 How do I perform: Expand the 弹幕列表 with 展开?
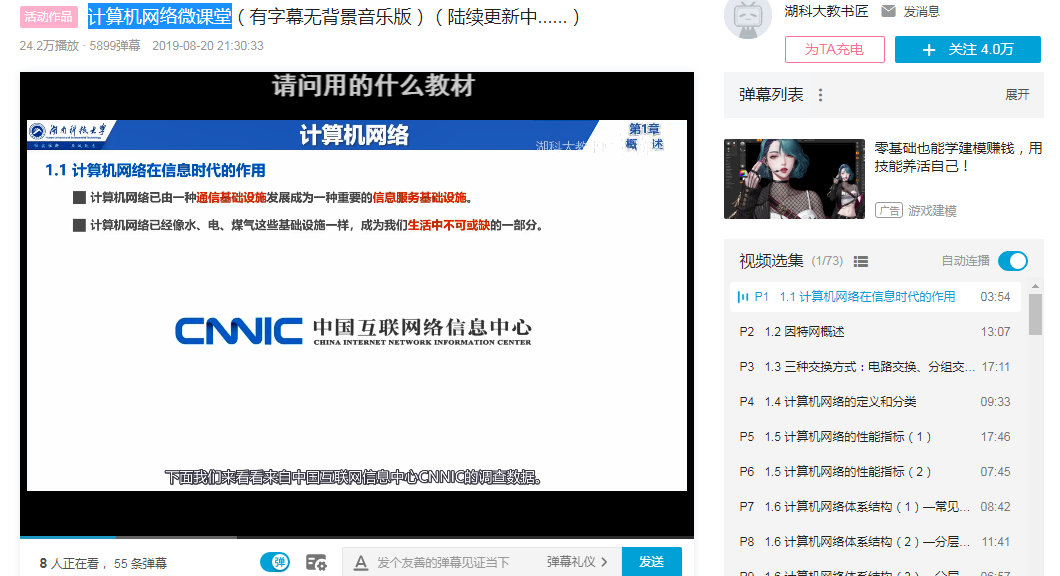(1017, 95)
